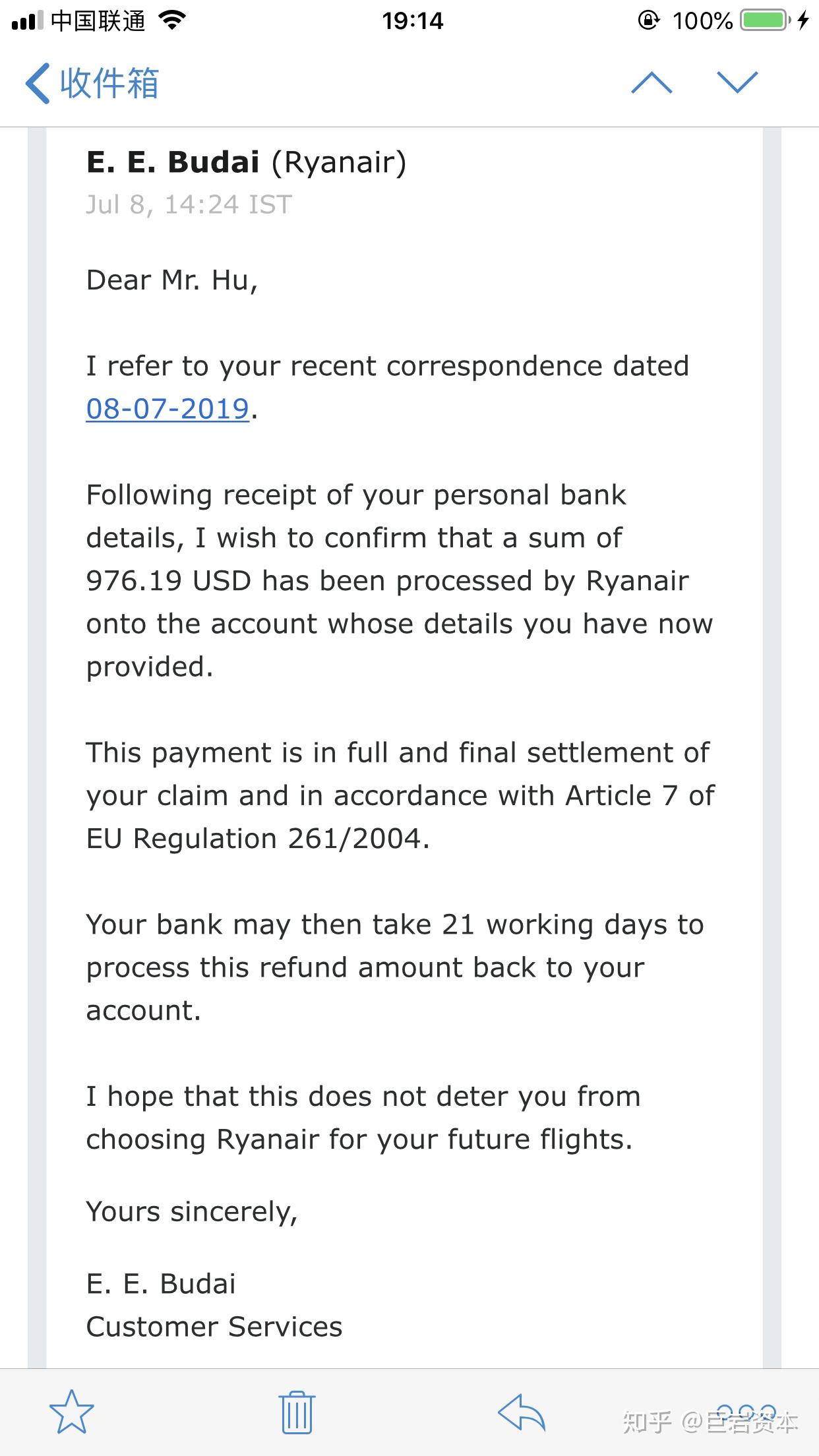Viewport: 819px width, 1456px height.
Task: Tap the 19:14 clock in status bar
Action: (x=413, y=21)
